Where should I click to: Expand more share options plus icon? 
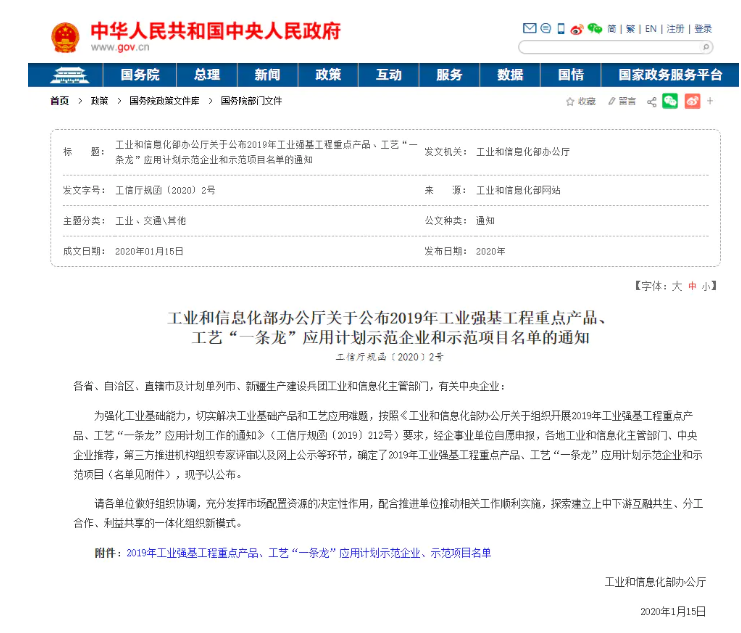point(710,101)
